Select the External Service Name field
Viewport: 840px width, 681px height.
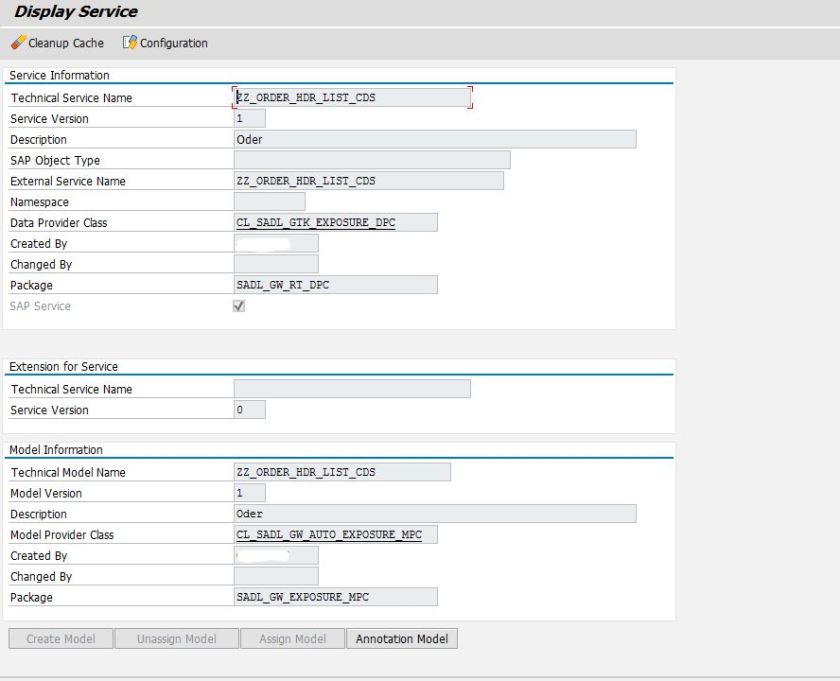pyautogui.click(x=368, y=181)
